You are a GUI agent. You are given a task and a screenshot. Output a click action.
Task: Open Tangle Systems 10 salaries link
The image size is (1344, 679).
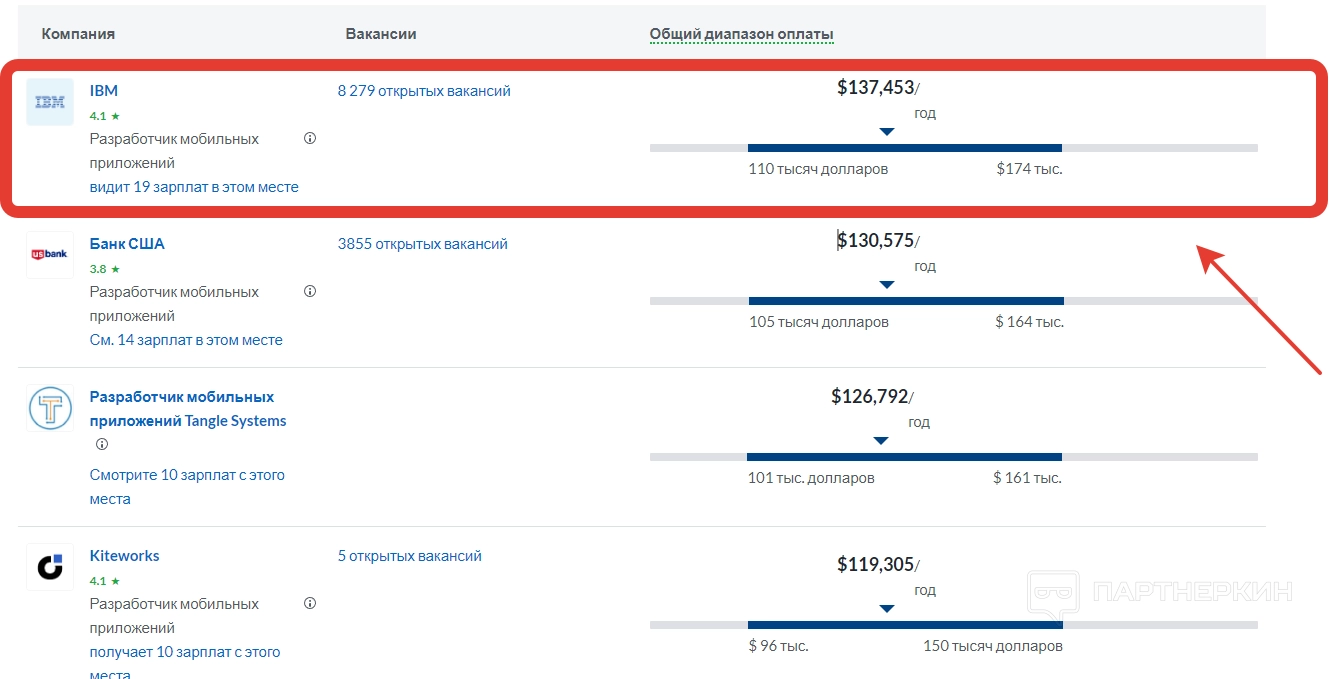pyautogui.click(x=187, y=475)
